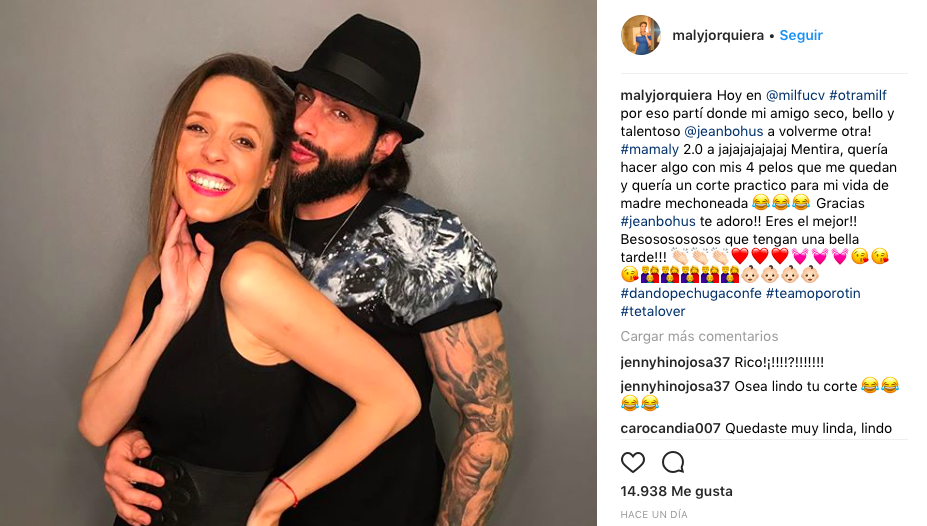Open the HACE UN DÍA timestamp

point(654,514)
